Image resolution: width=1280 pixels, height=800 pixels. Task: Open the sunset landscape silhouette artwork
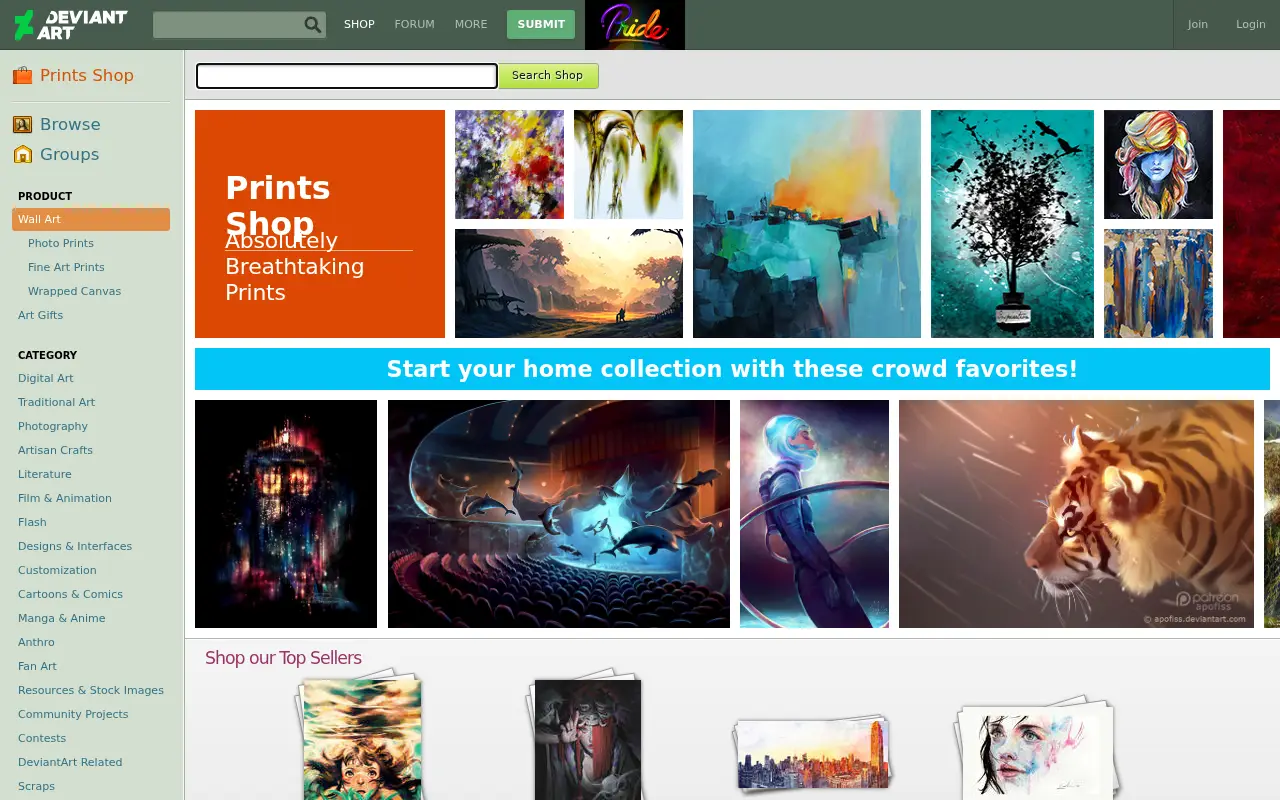pos(569,283)
